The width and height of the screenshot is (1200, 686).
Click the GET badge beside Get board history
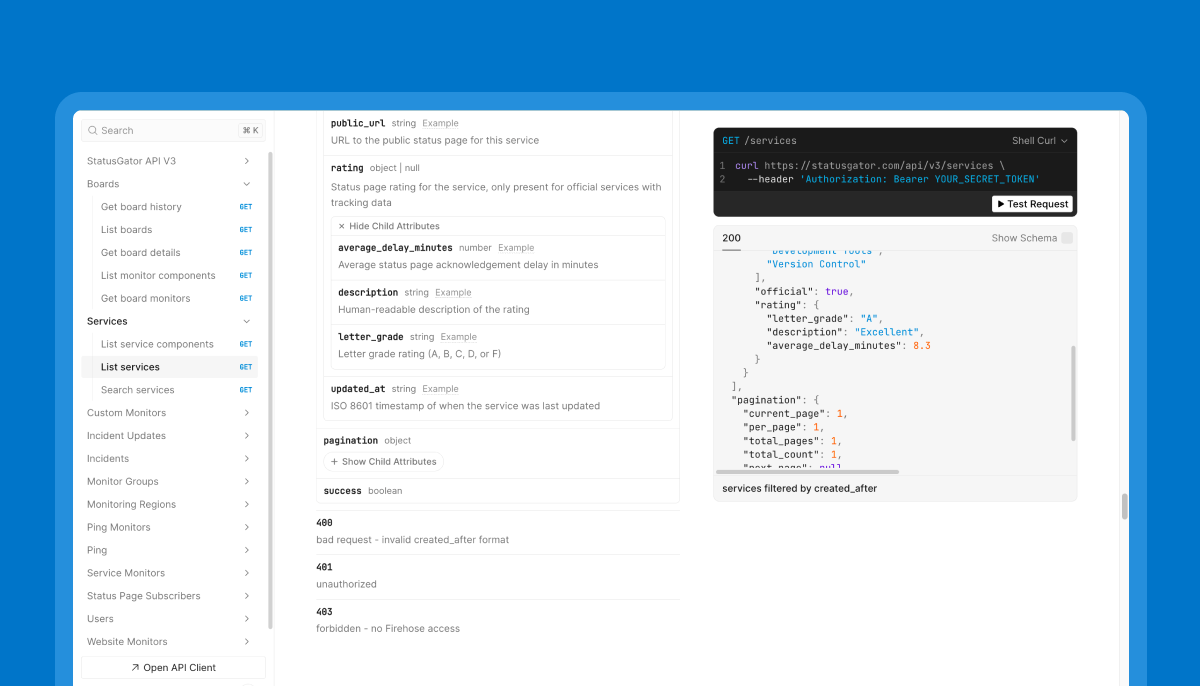(x=245, y=207)
